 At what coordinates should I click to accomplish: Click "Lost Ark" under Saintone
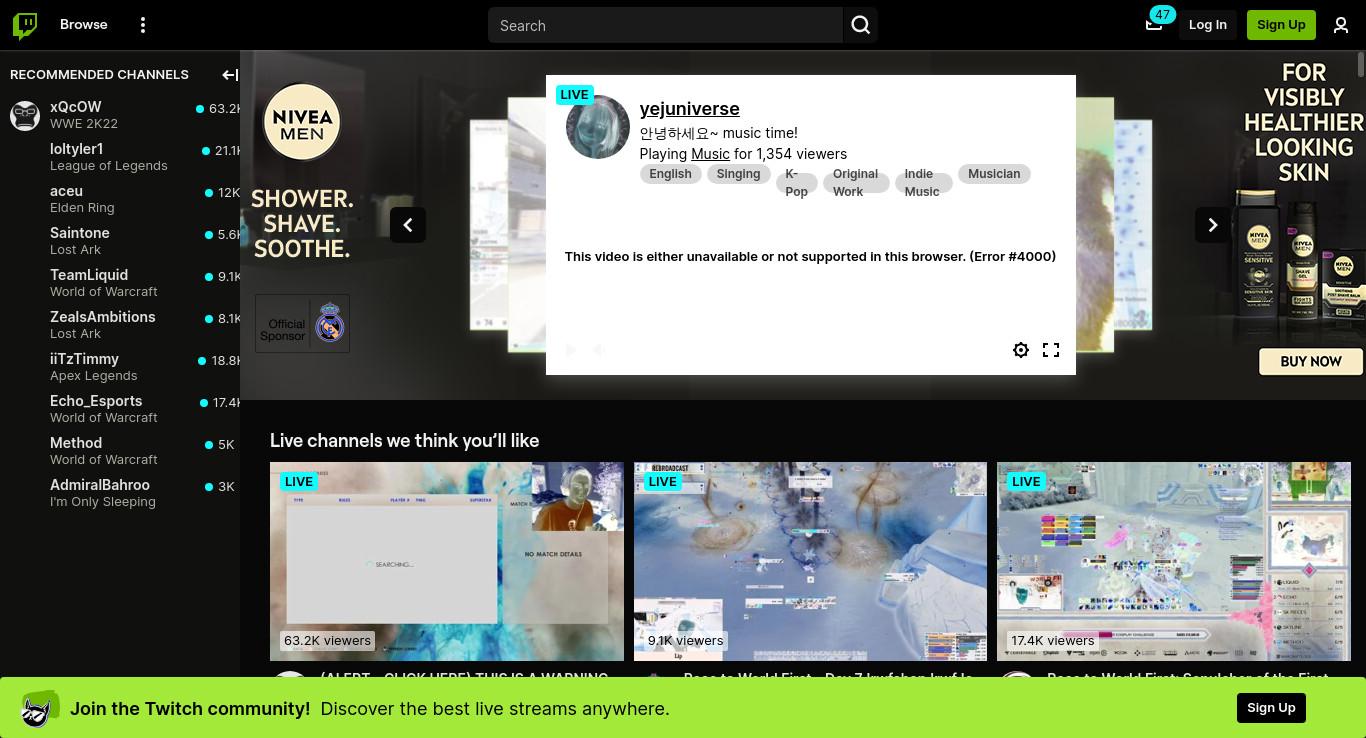pos(76,250)
